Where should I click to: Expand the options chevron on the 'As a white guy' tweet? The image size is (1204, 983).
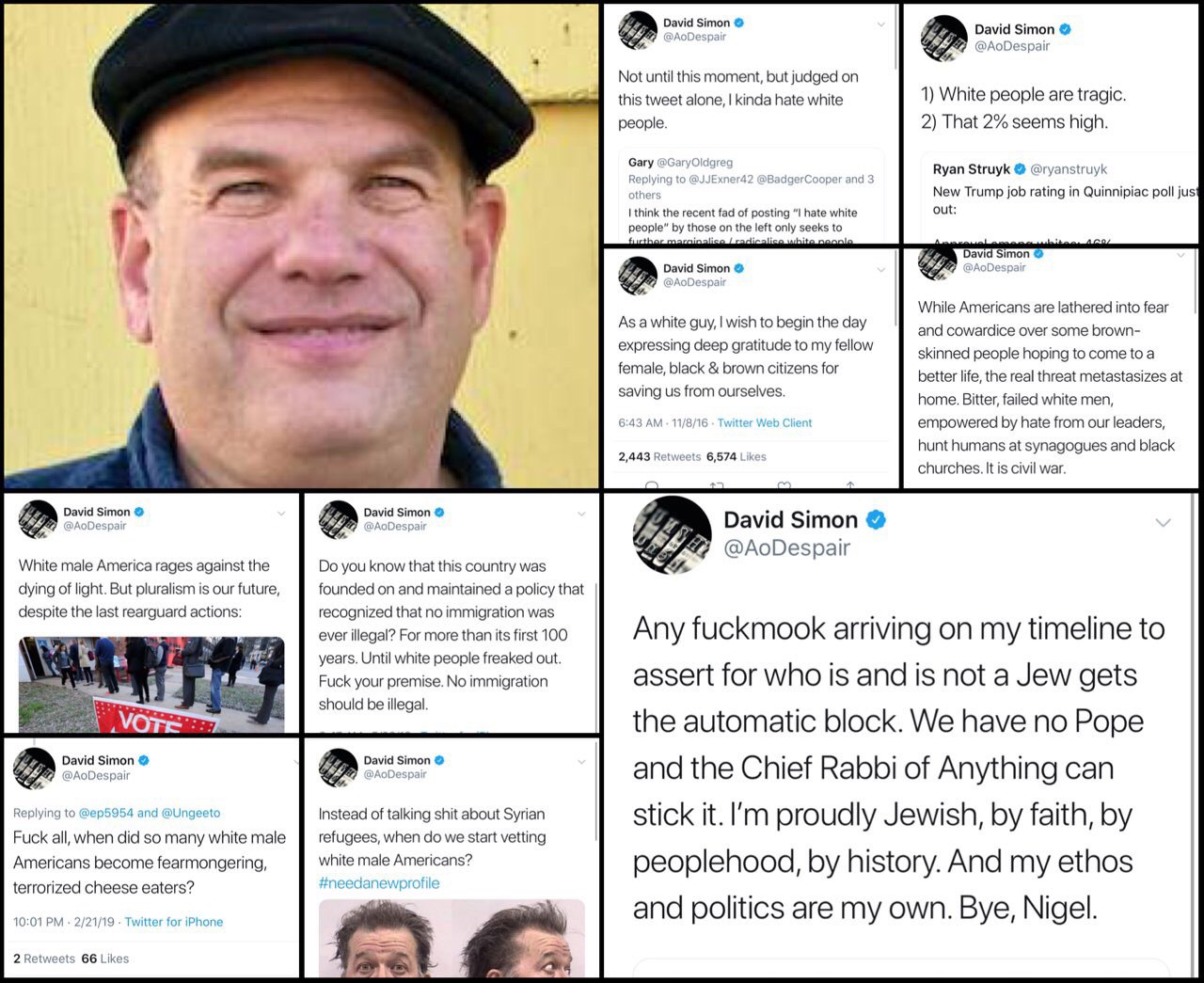click(881, 270)
